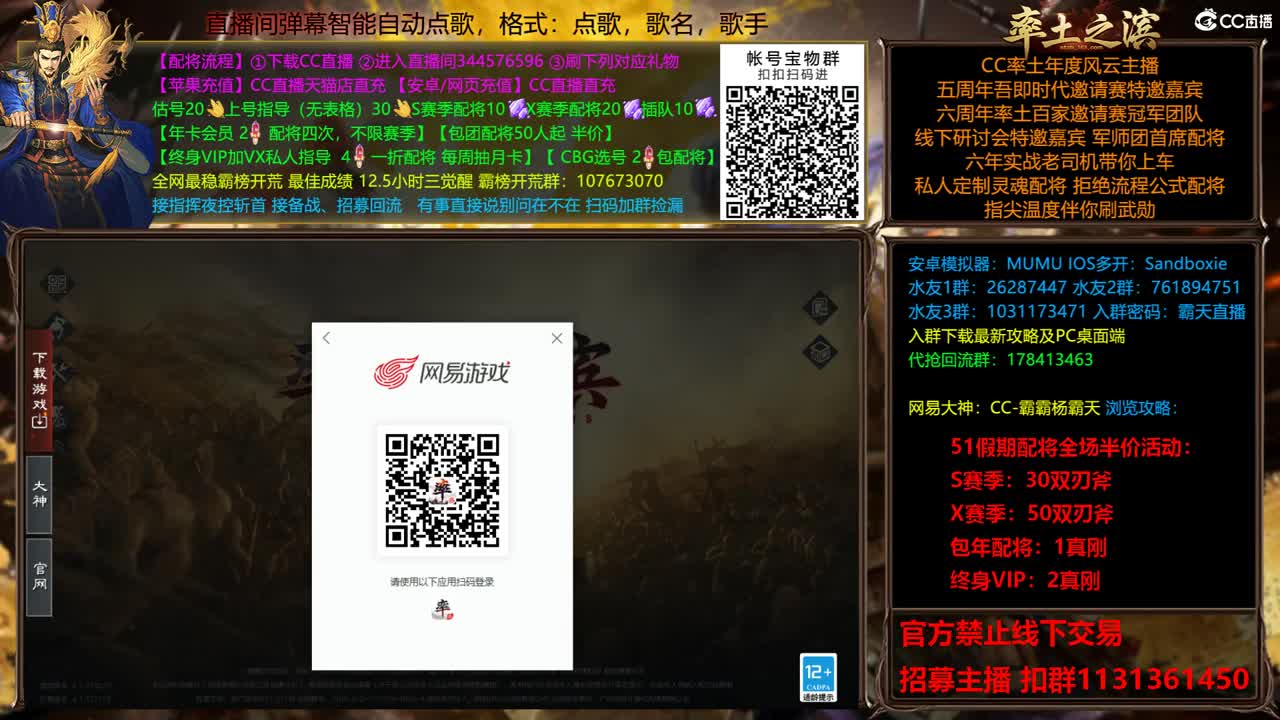This screenshot has width=1280, height=720.
Task: Open the 12+ CADPA age rating badge
Action: point(817,677)
